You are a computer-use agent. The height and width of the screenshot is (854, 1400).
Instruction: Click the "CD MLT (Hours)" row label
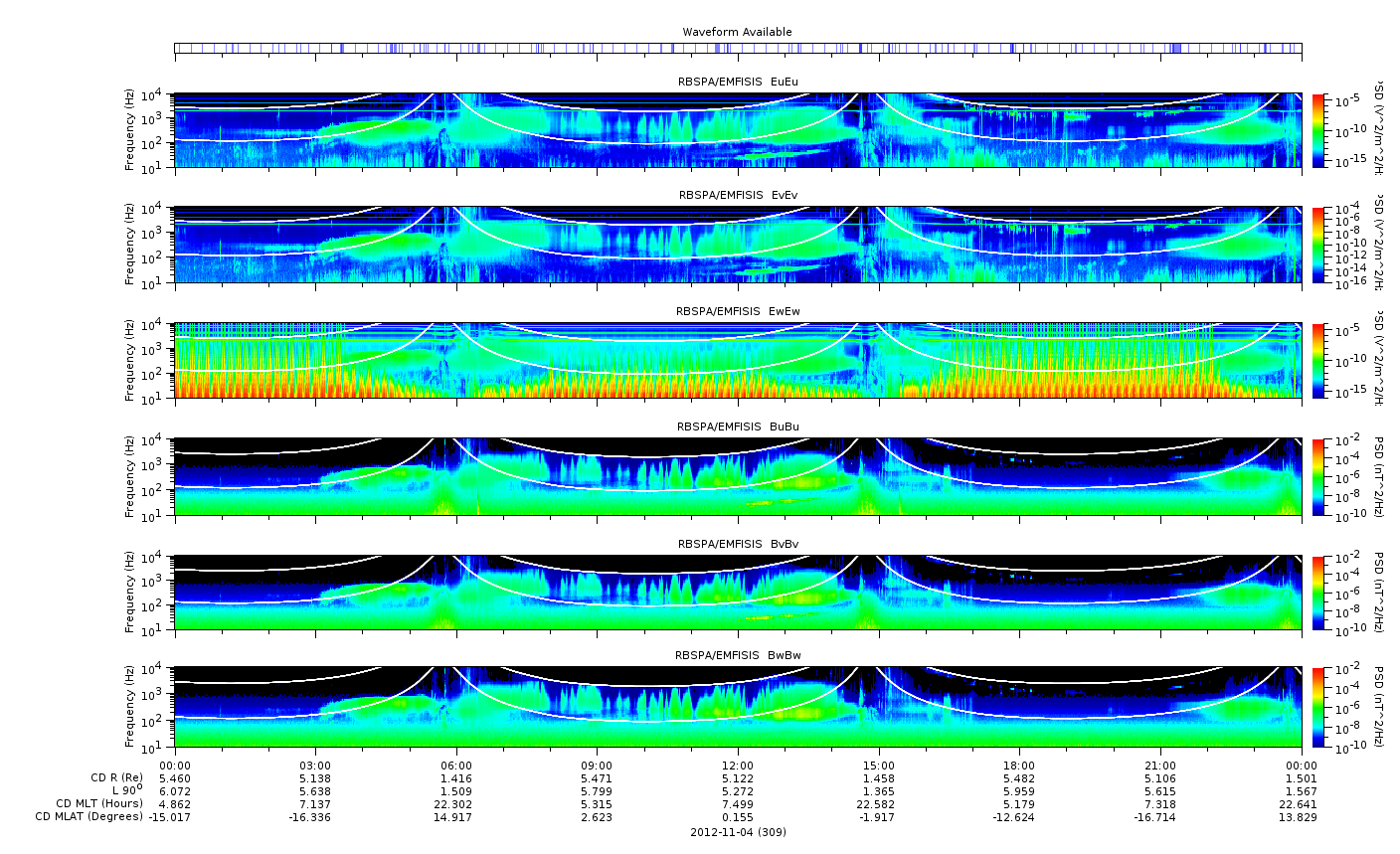pyautogui.click(x=99, y=803)
